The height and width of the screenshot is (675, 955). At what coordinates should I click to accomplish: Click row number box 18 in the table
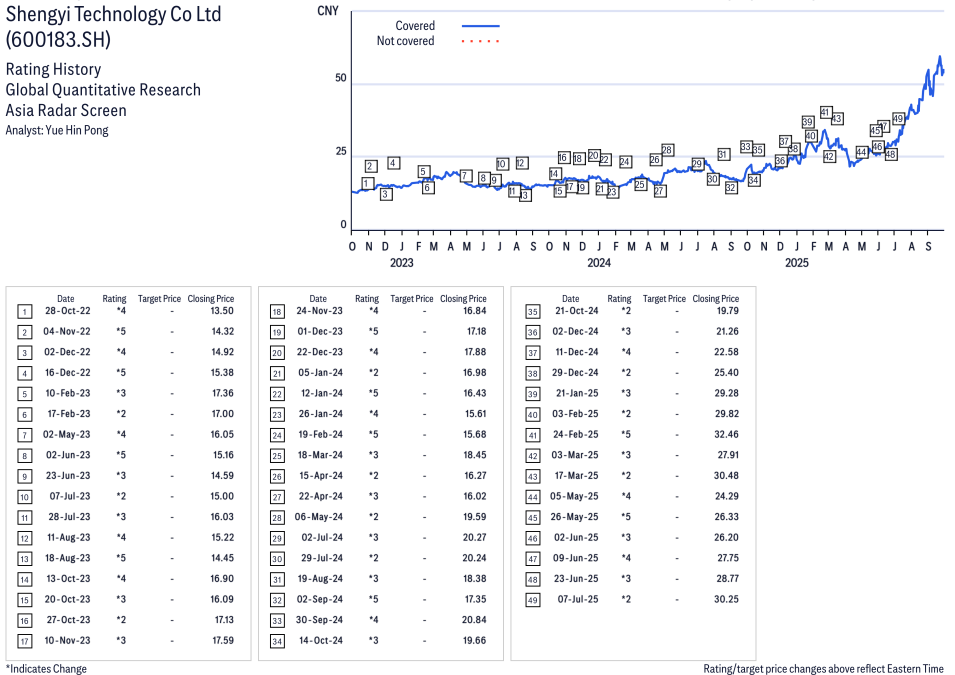[277, 312]
